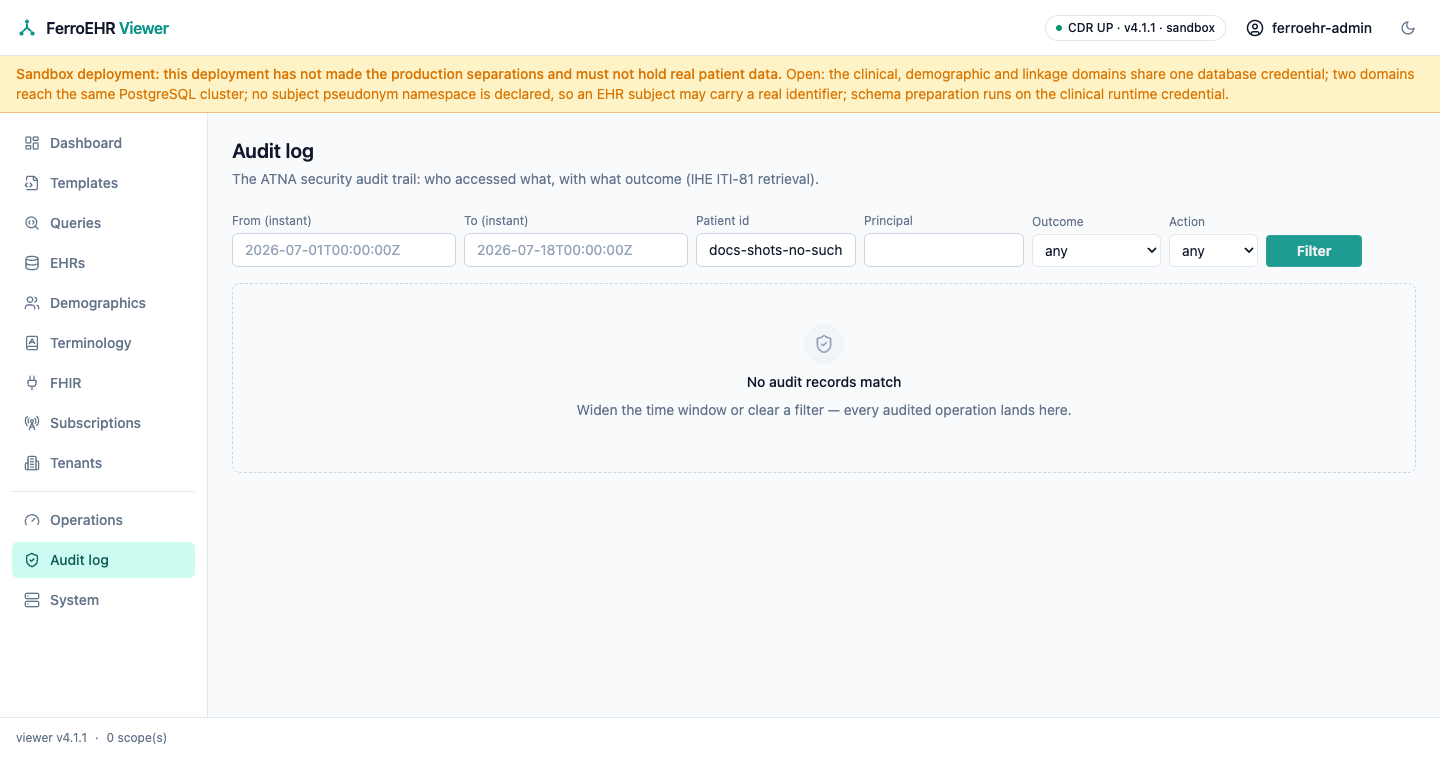
Task: Click the Patient id field
Action: 776,250
